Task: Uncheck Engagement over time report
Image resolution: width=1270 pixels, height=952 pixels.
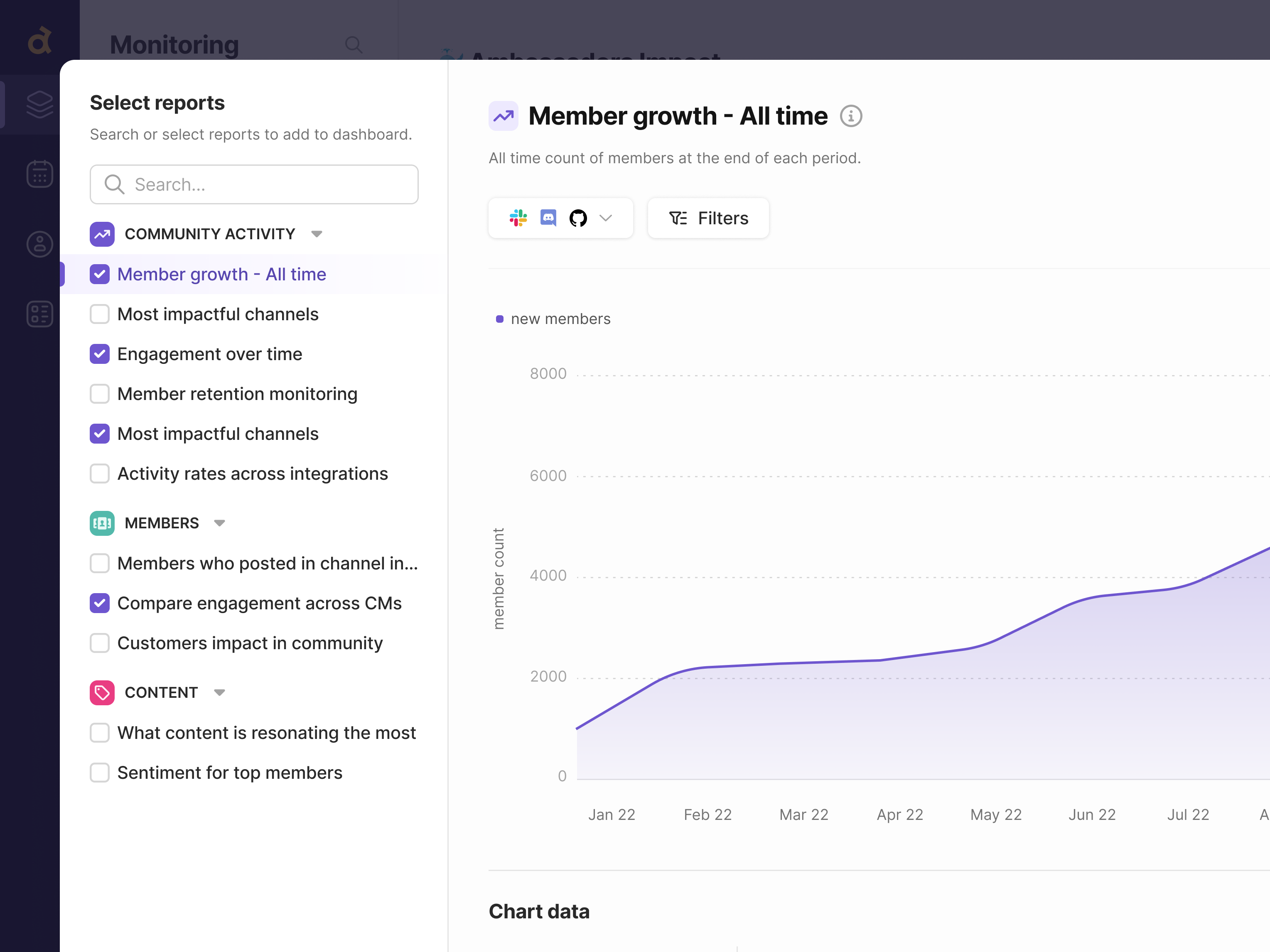Action: (x=99, y=354)
